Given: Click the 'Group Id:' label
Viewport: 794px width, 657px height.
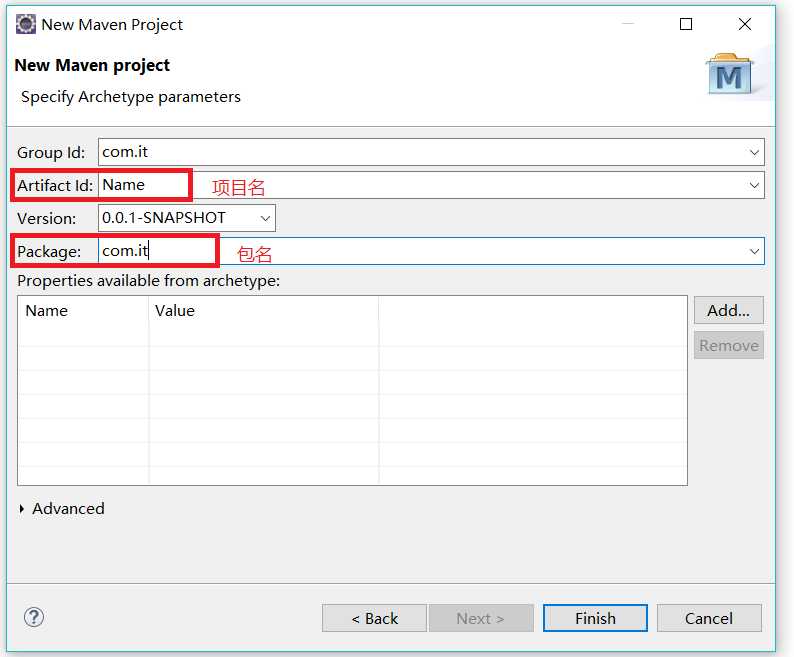Looking at the screenshot, I should tap(51, 152).
